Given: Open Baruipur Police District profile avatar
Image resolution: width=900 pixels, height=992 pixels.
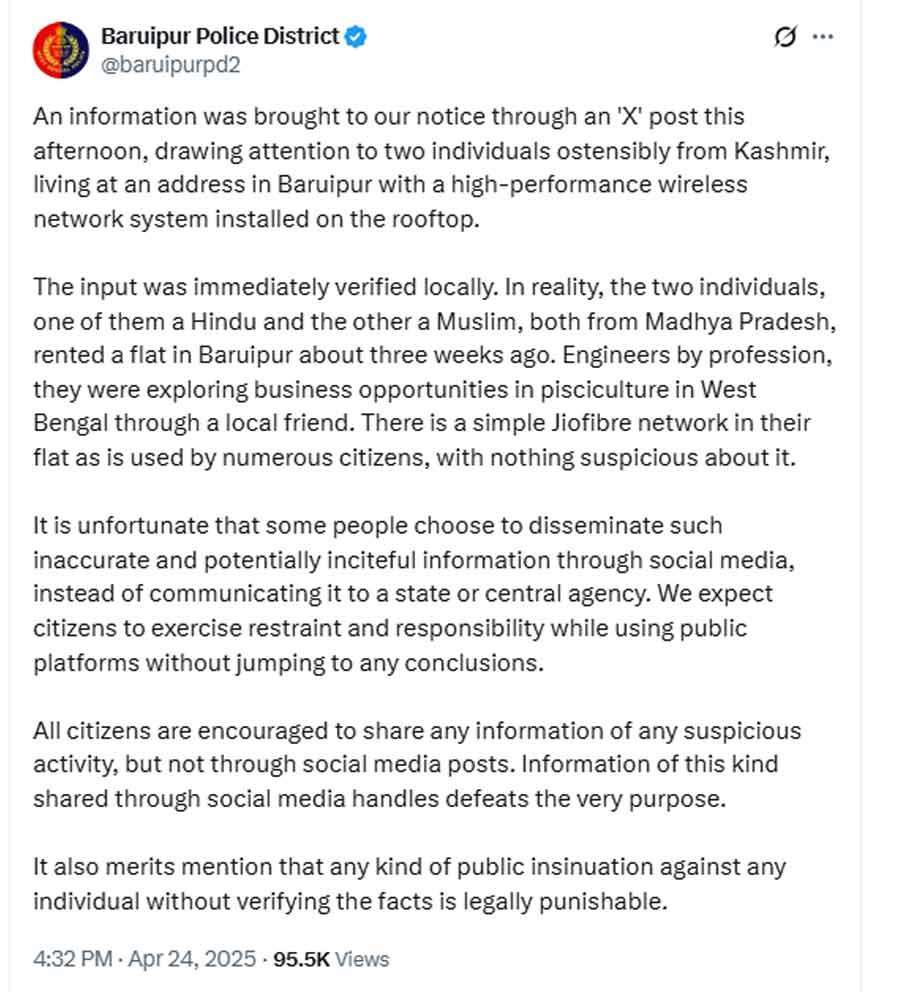Looking at the screenshot, I should [61, 50].
